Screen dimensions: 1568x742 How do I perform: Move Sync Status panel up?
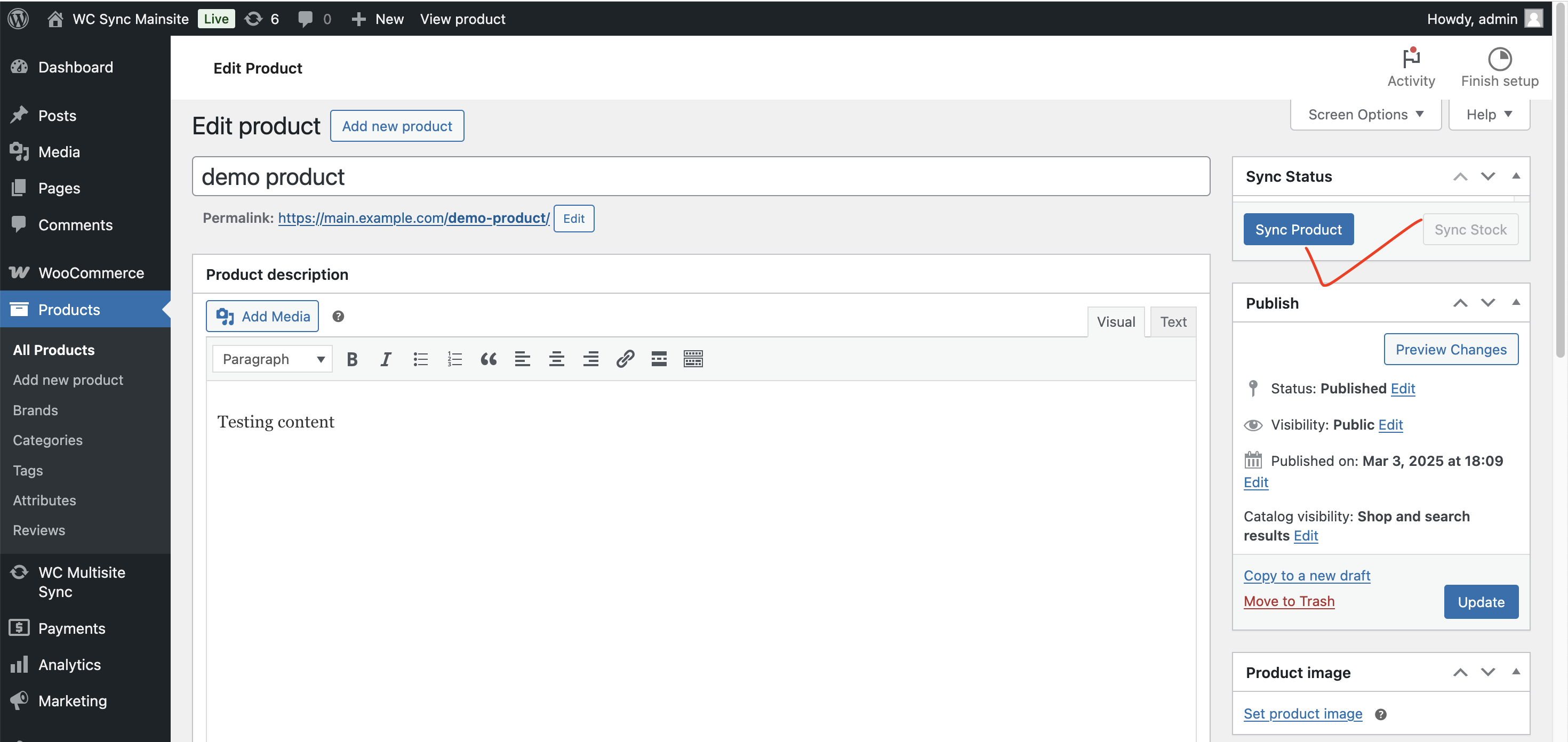[1460, 176]
